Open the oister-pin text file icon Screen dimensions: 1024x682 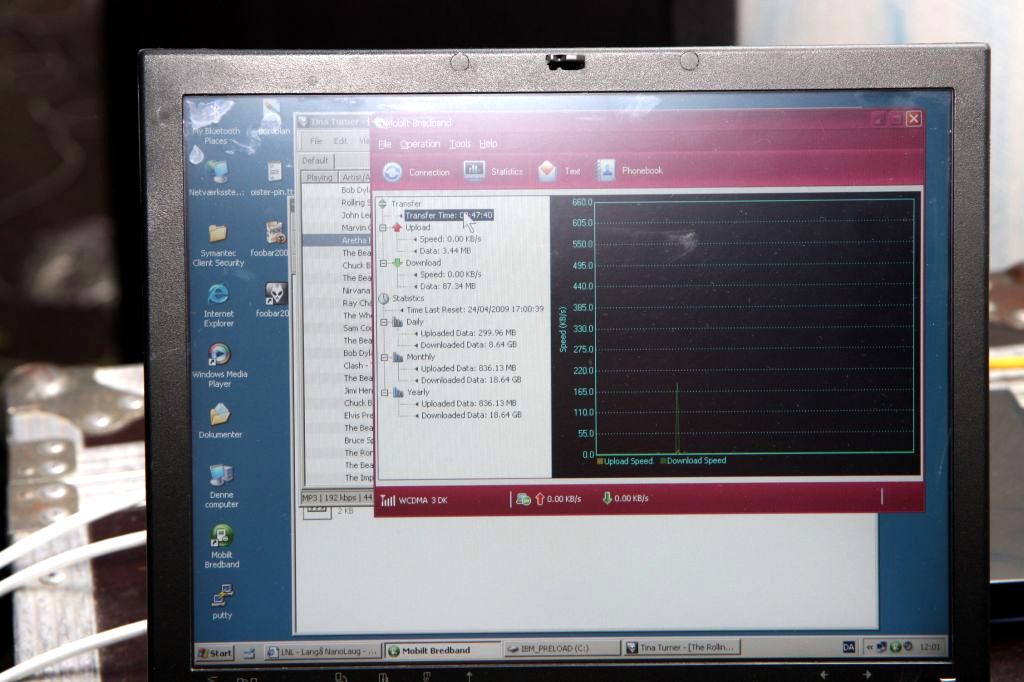click(273, 179)
